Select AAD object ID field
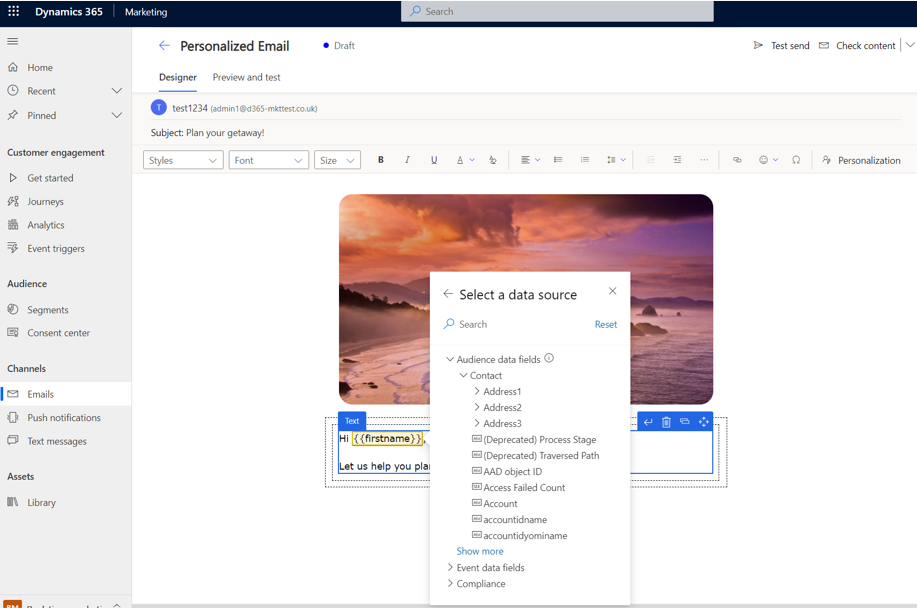 (506, 471)
